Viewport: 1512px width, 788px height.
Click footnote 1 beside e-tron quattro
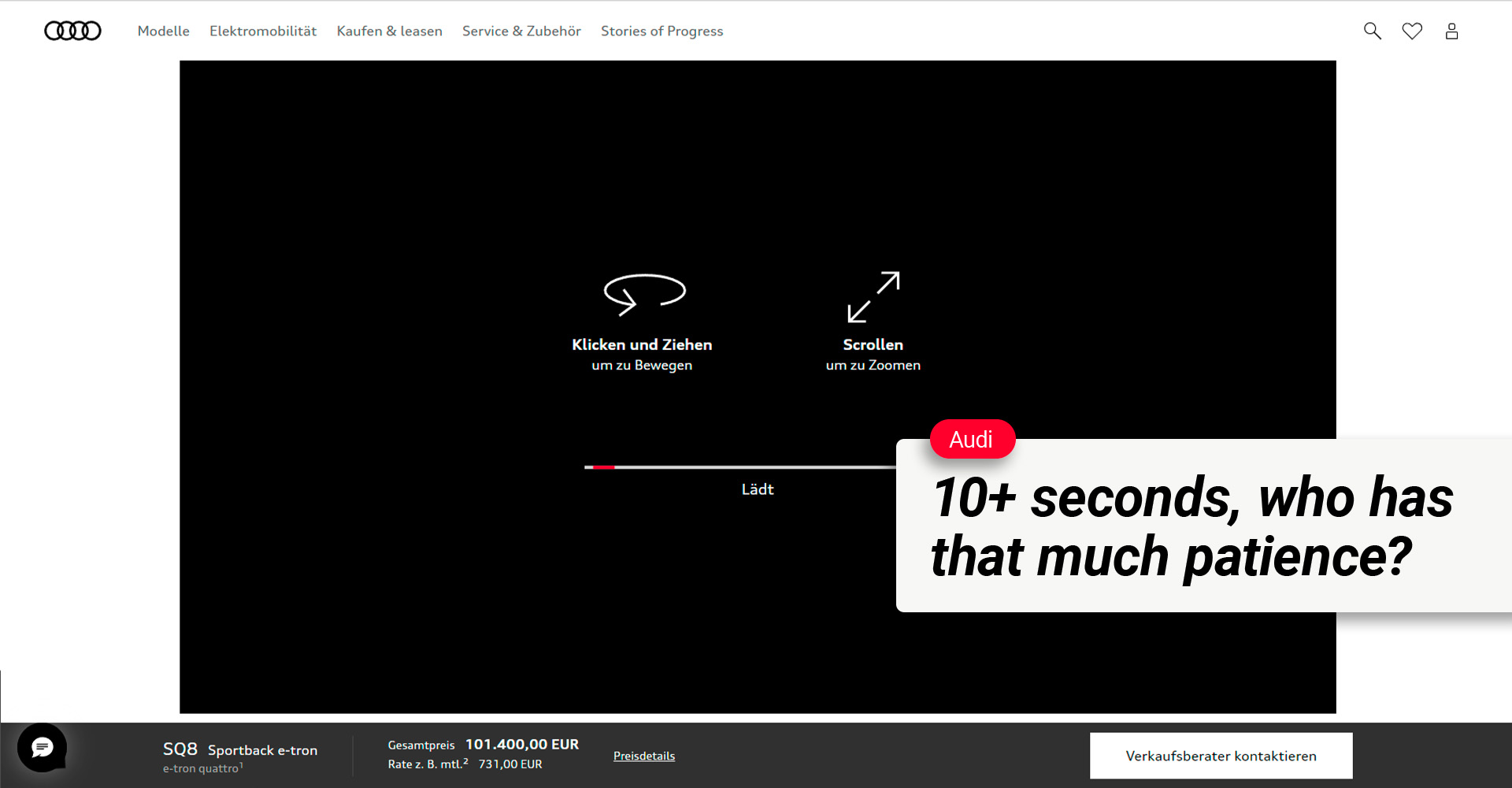[x=241, y=764]
